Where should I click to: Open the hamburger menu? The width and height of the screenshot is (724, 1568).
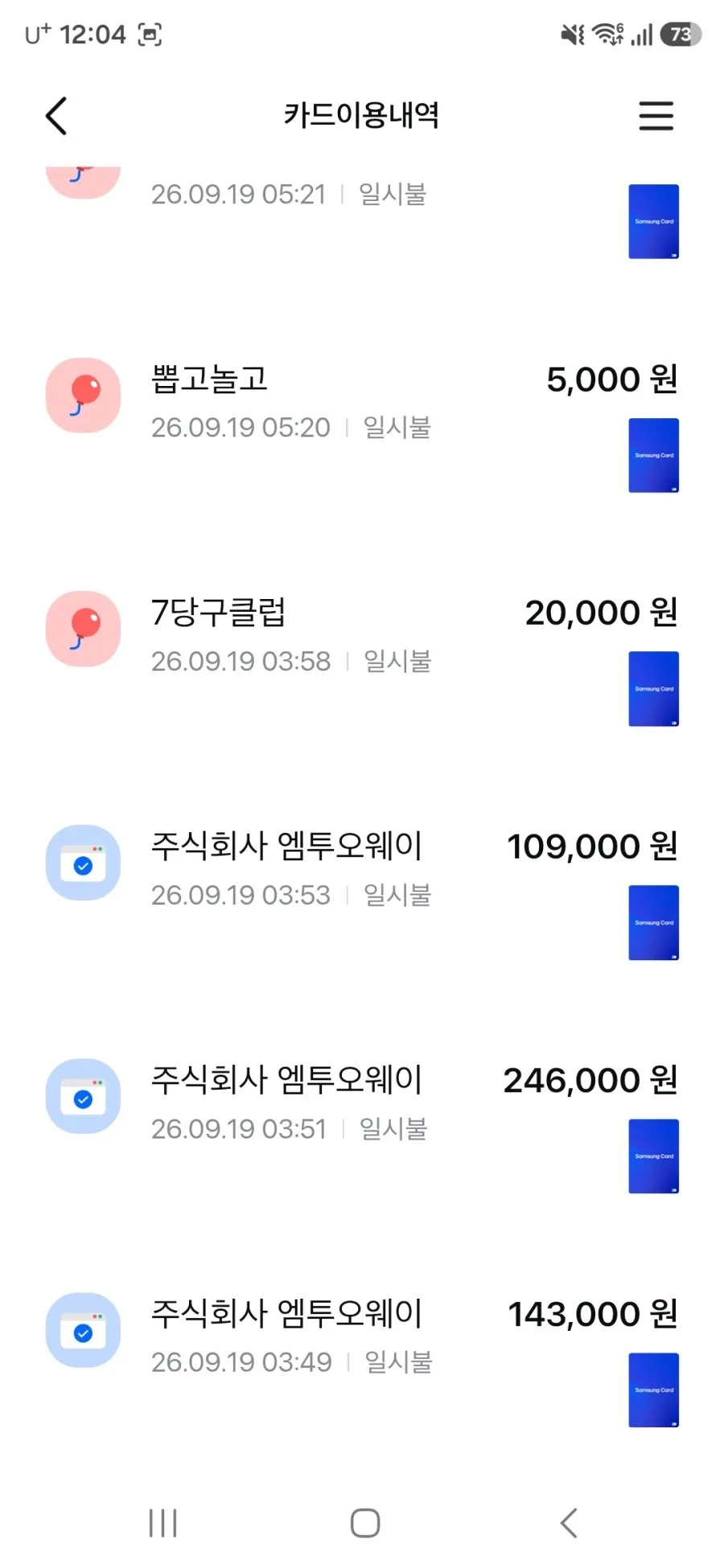tap(656, 116)
